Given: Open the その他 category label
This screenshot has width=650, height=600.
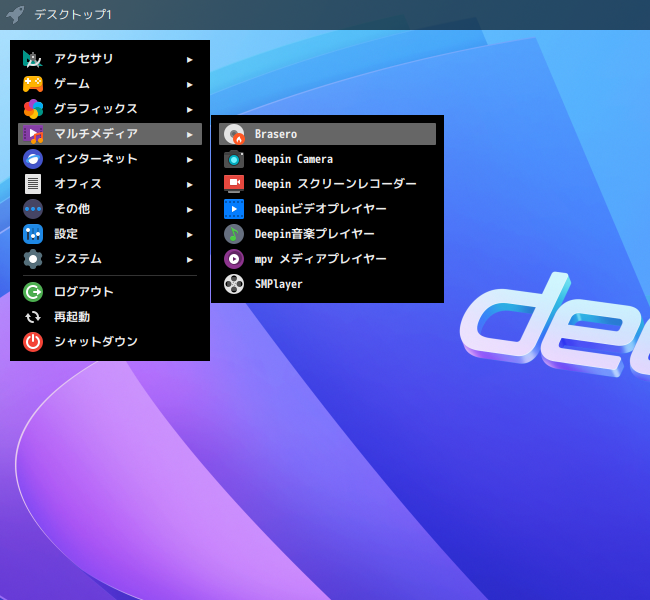Looking at the screenshot, I should pos(72,209).
